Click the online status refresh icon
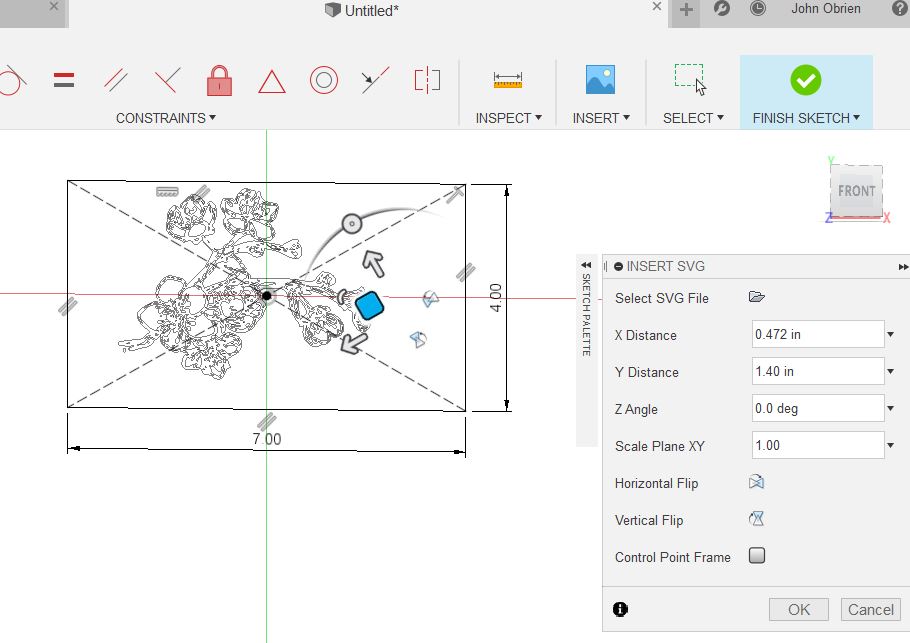Viewport: 910px width, 643px height. (x=722, y=9)
